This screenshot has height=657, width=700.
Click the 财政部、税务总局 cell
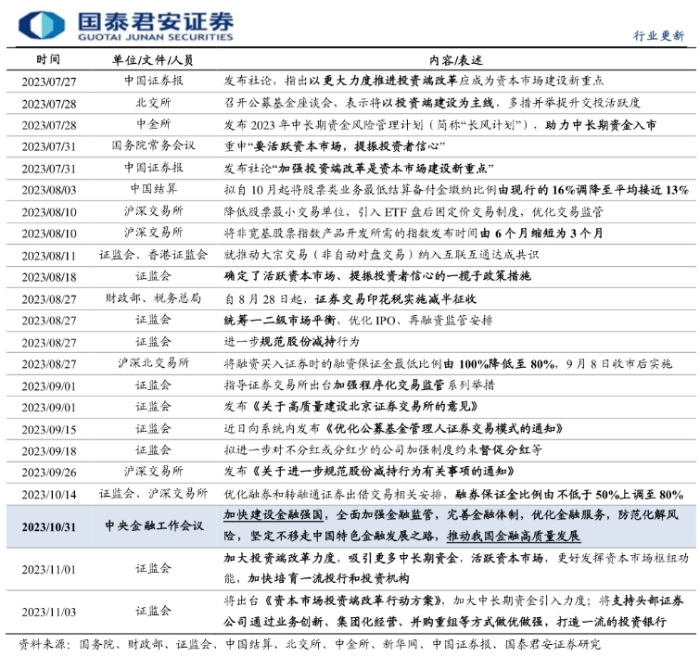click(153, 298)
